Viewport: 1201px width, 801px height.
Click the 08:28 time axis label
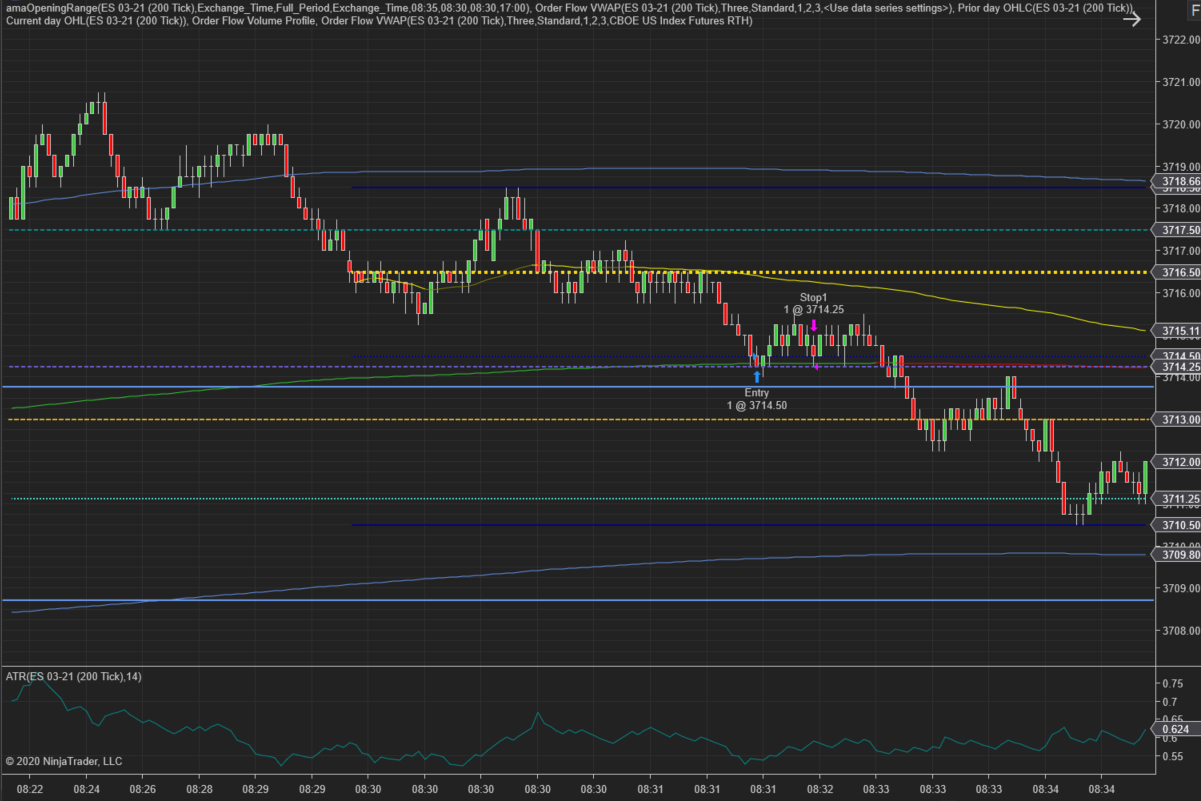click(x=199, y=789)
